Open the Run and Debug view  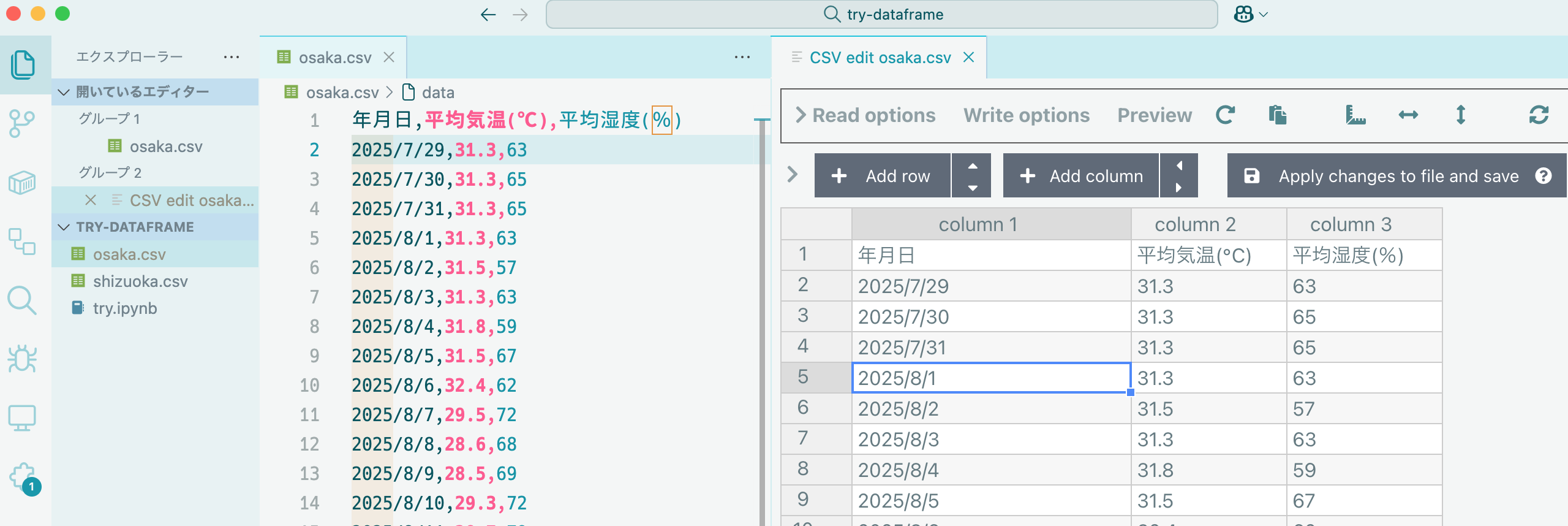pyautogui.click(x=22, y=359)
